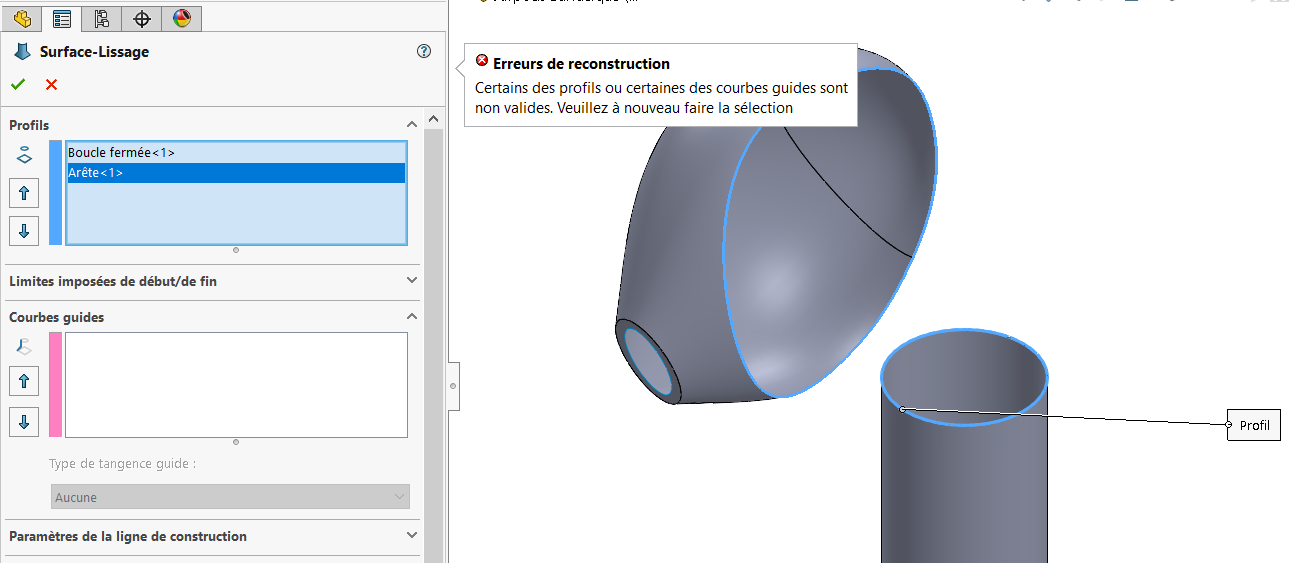Click the Profils selection icon
Viewport: 1294px width, 563px height.
tap(25, 156)
